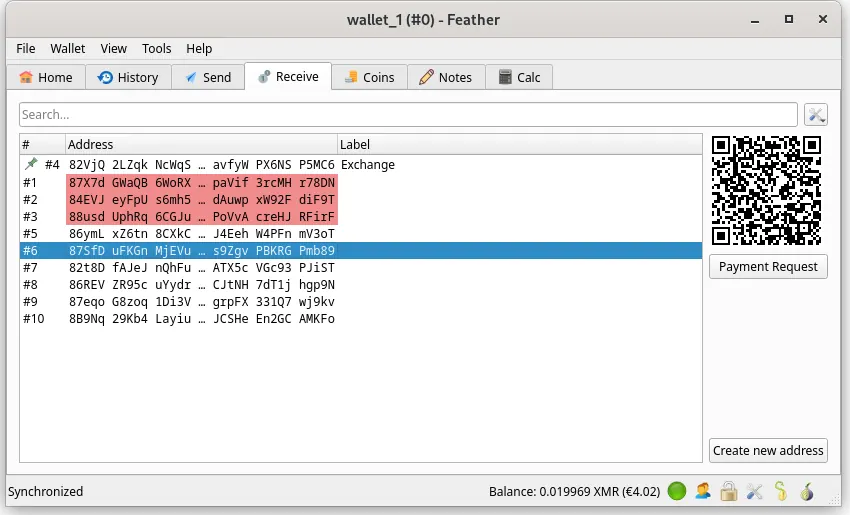Open the Help menu
Viewport: 850px width, 515px height.
click(199, 48)
